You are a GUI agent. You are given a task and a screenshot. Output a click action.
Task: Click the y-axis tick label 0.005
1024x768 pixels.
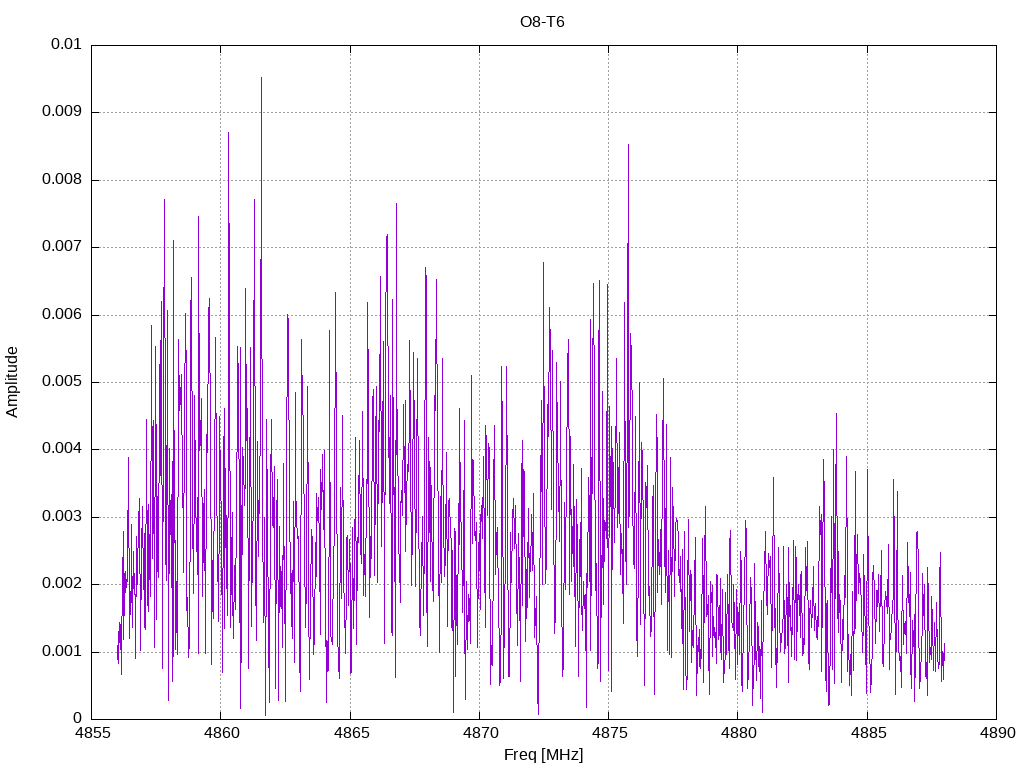point(62,381)
